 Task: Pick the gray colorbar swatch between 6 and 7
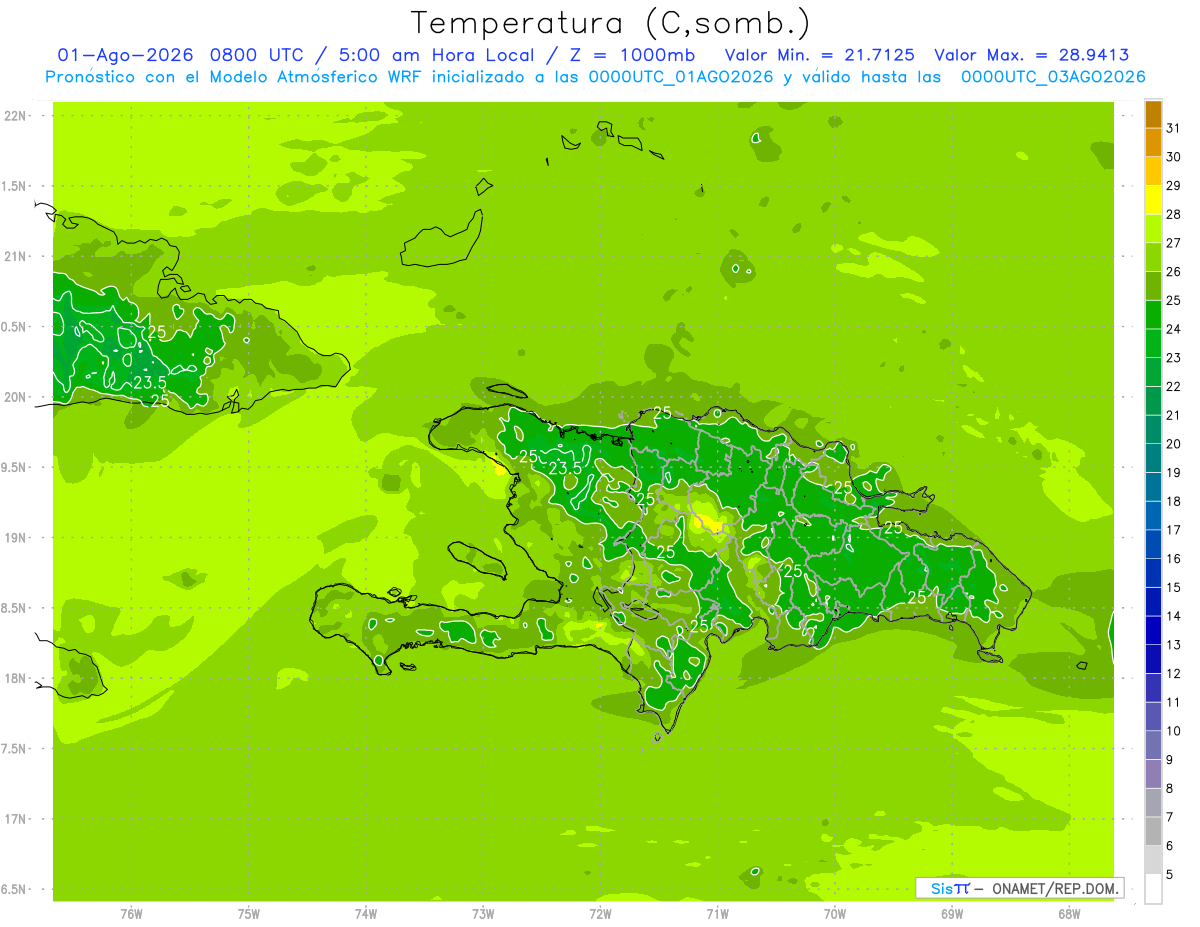coord(1153,832)
